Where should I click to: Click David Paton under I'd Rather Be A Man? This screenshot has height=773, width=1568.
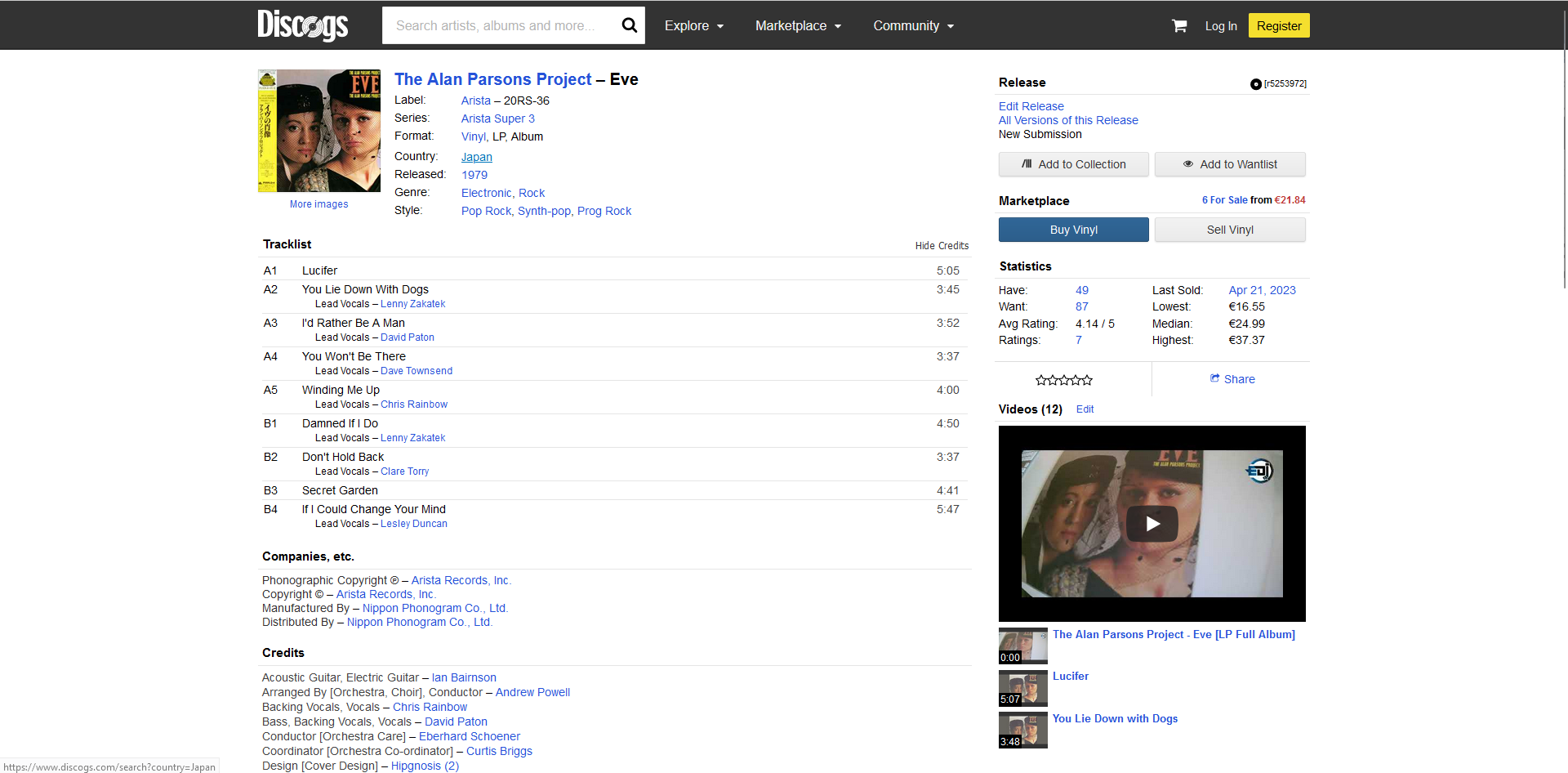click(408, 337)
